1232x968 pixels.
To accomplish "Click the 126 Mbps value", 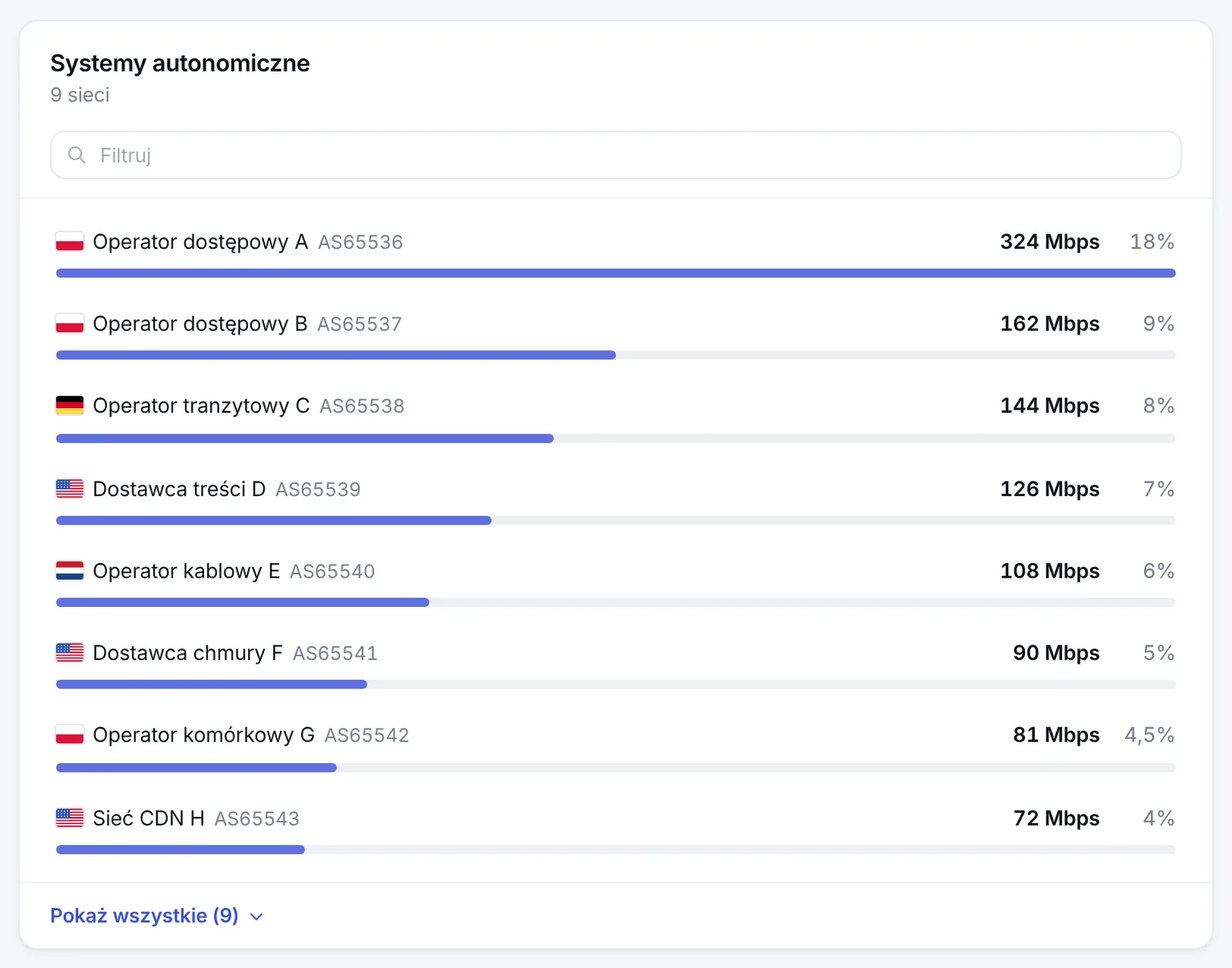I will 1050,489.
